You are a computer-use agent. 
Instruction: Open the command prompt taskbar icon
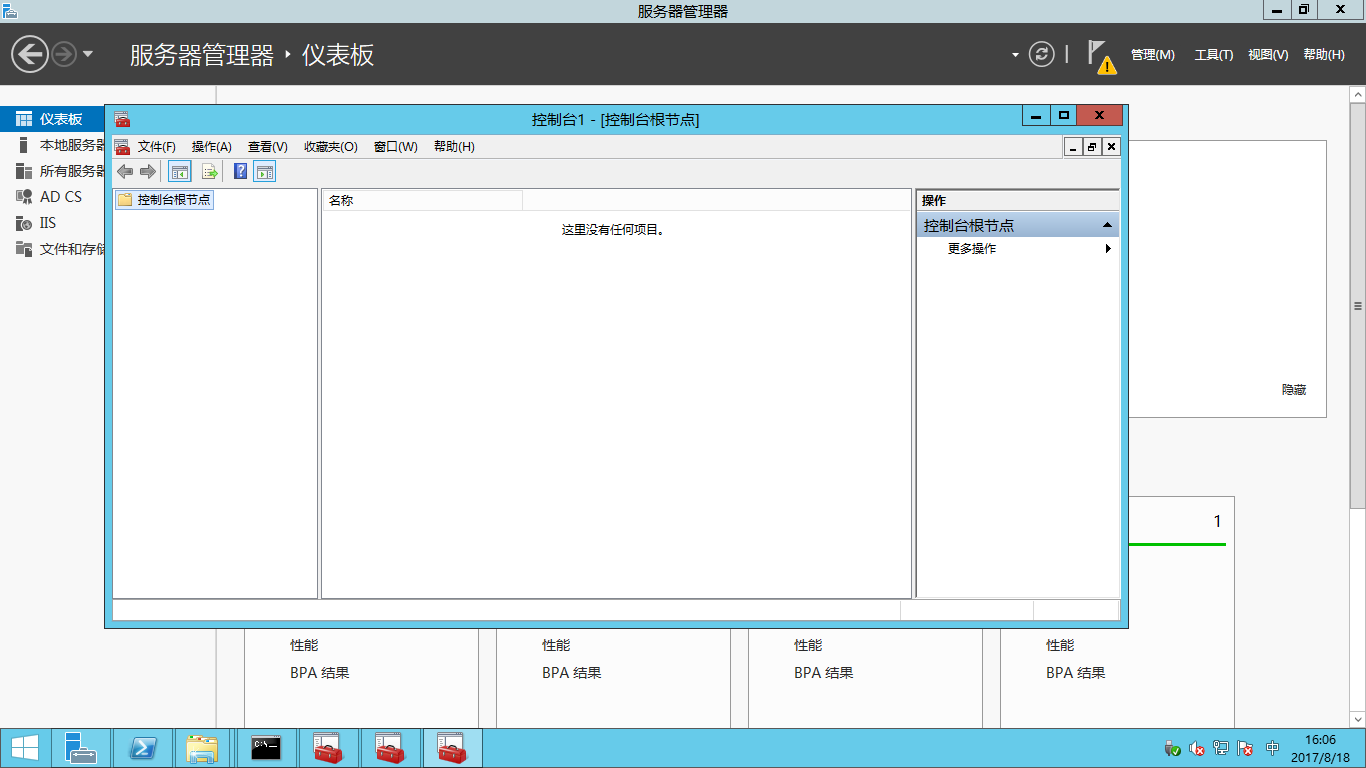click(x=266, y=748)
